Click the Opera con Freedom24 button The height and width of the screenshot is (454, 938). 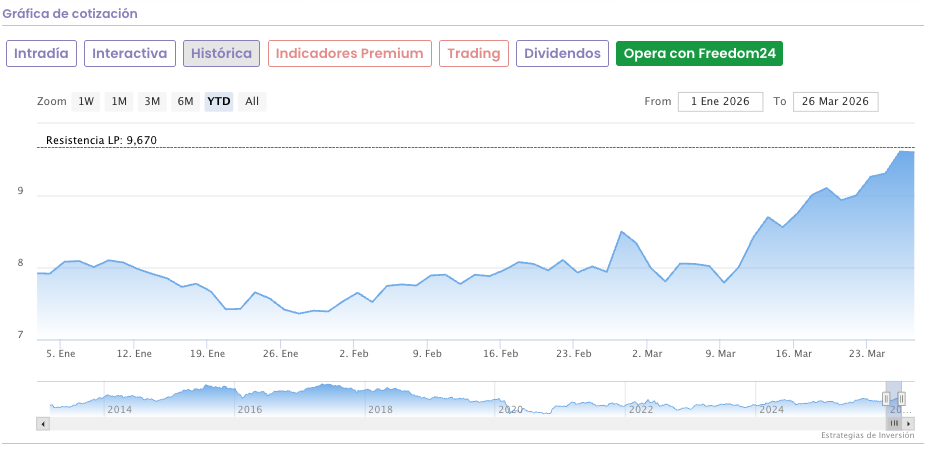[700, 53]
